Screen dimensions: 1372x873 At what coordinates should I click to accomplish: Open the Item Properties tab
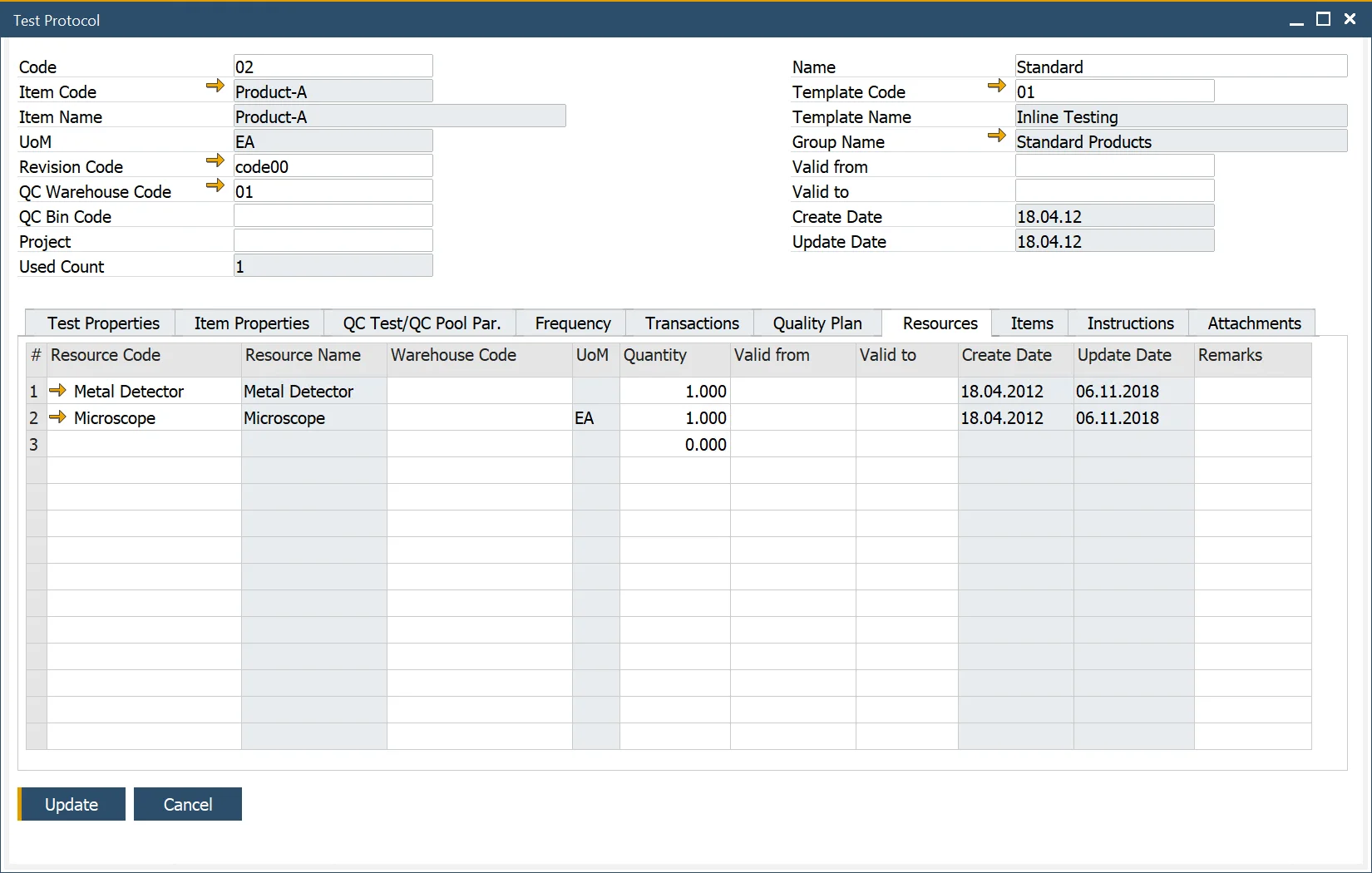coord(251,323)
